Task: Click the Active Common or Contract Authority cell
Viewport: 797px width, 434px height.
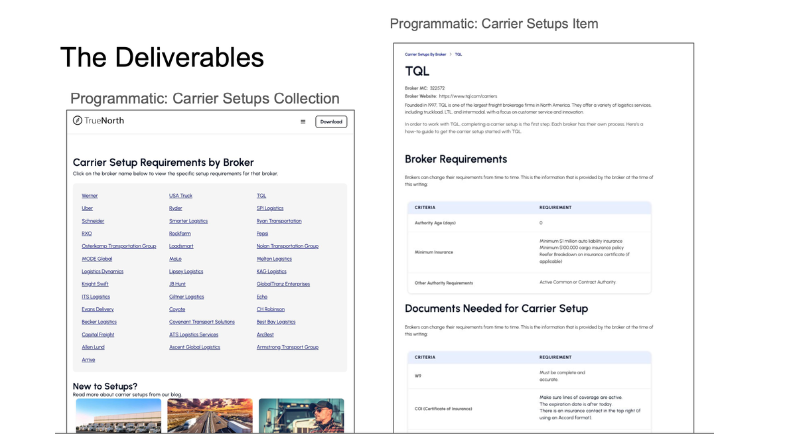Action: pyautogui.click(x=577, y=282)
